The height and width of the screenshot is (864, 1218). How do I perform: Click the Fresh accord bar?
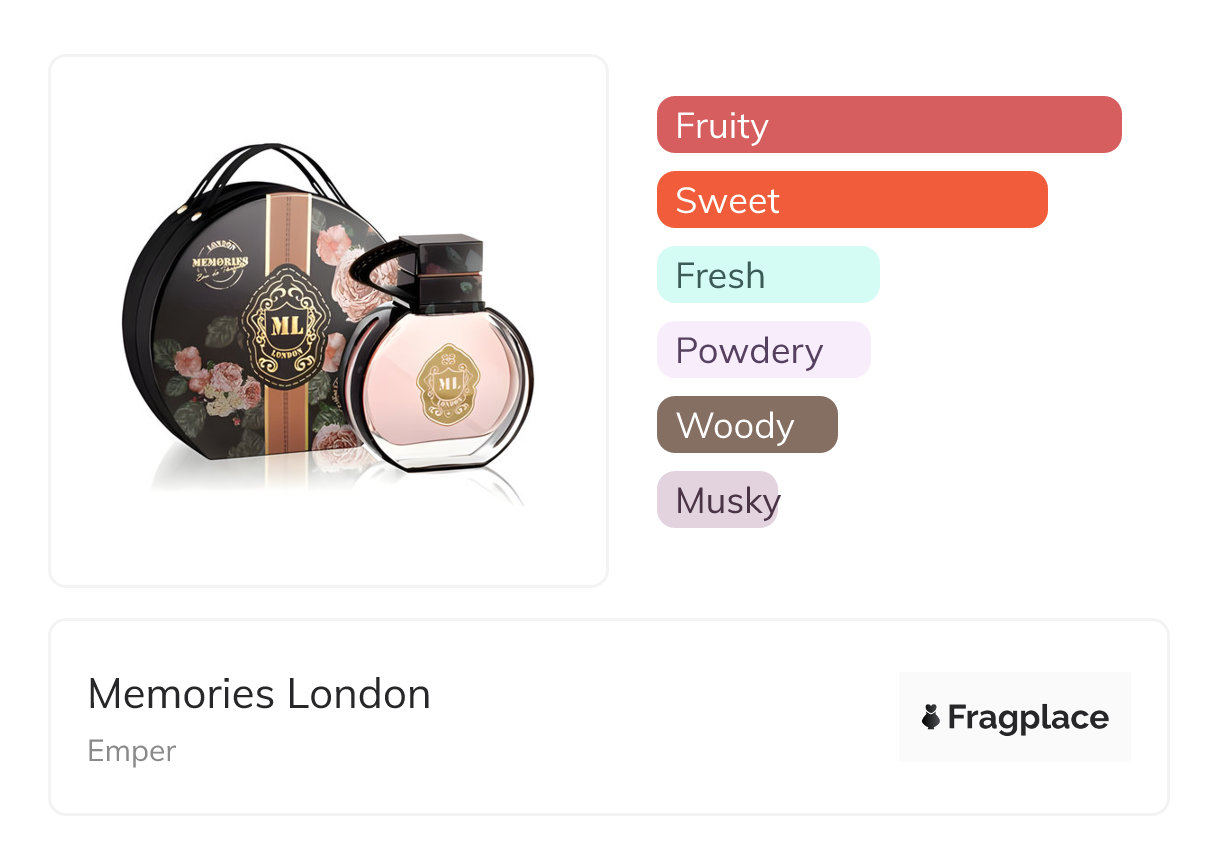pos(767,275)
